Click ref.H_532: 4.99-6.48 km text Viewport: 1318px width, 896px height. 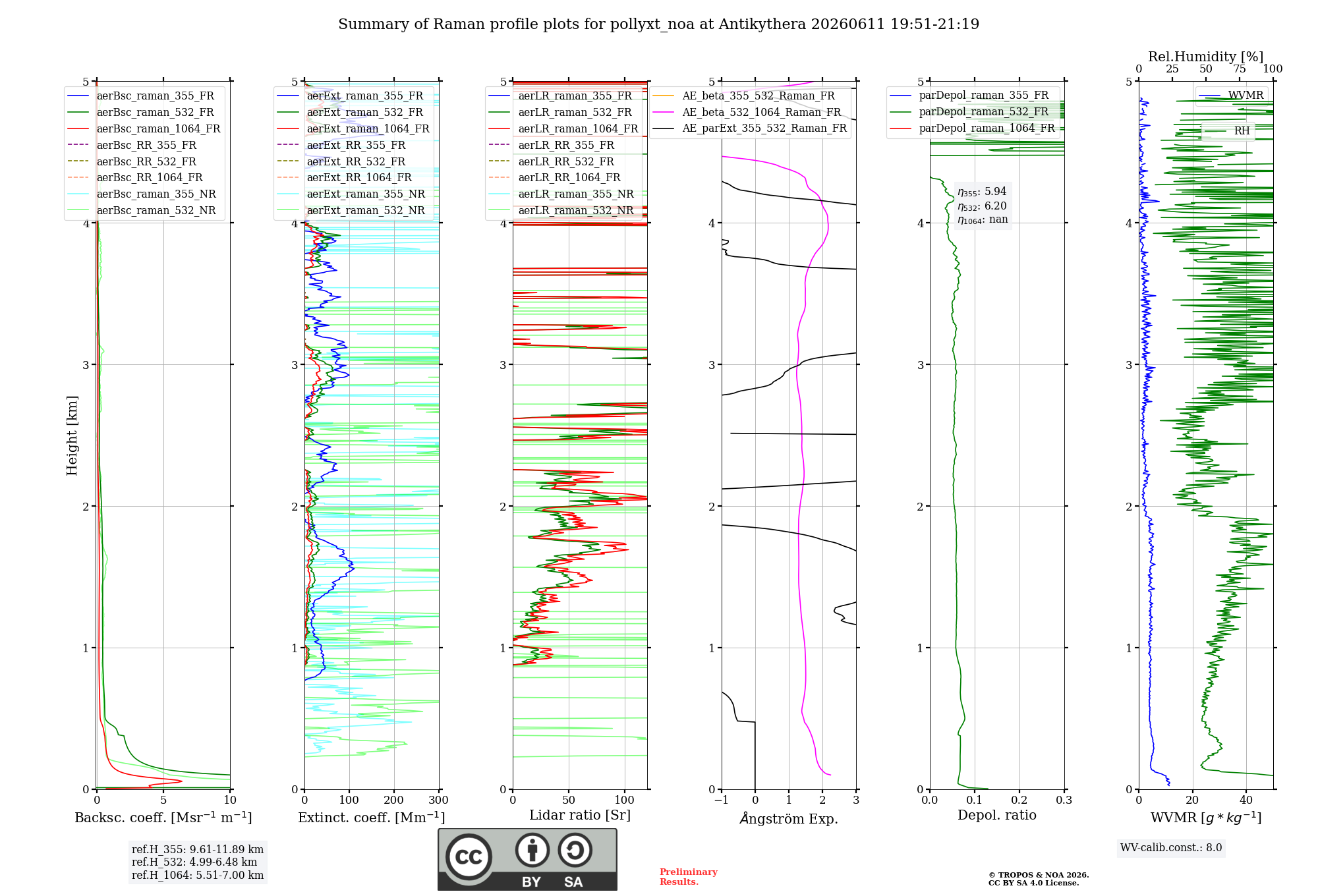[194, 862]
